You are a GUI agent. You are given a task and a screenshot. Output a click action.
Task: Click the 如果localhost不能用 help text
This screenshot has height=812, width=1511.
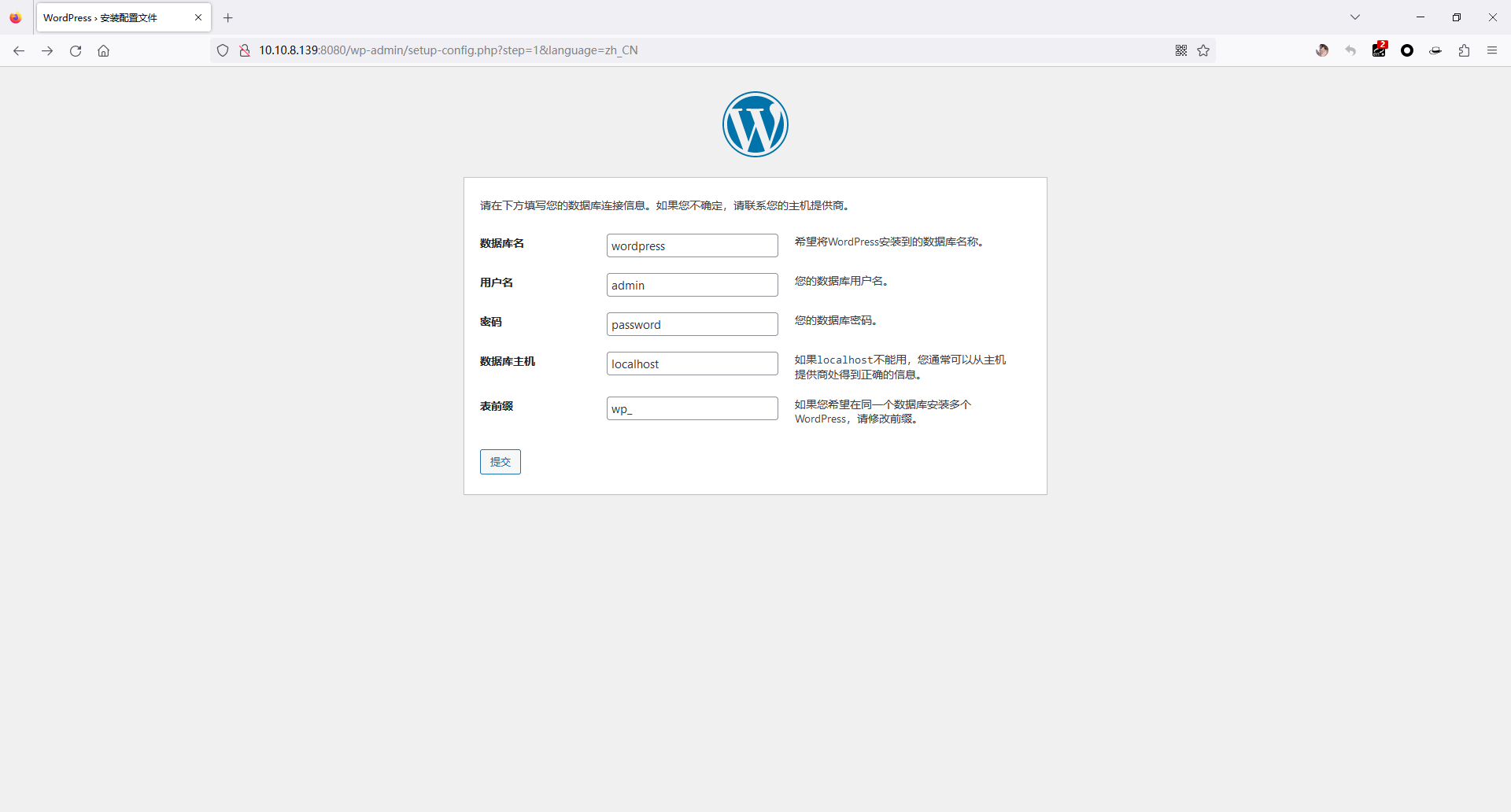(900, 367)
